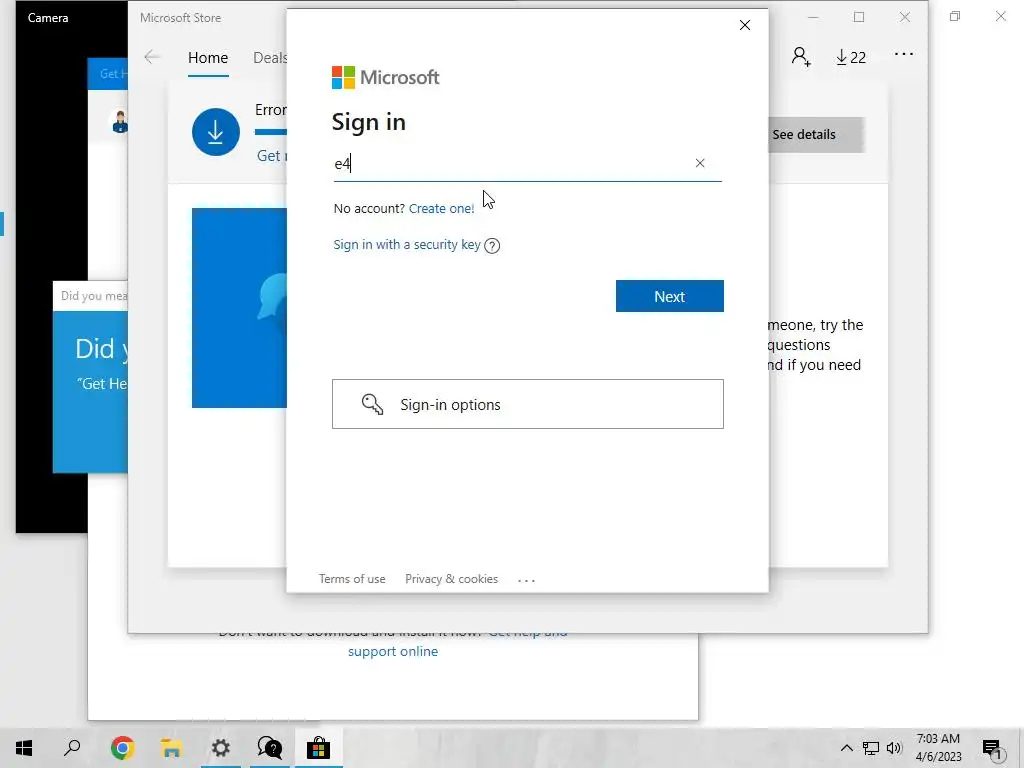This screenshot has width=1024, height=768.
Task: Click the Microsoft logo in sign-in dialog
Action: tap(385, 77)
